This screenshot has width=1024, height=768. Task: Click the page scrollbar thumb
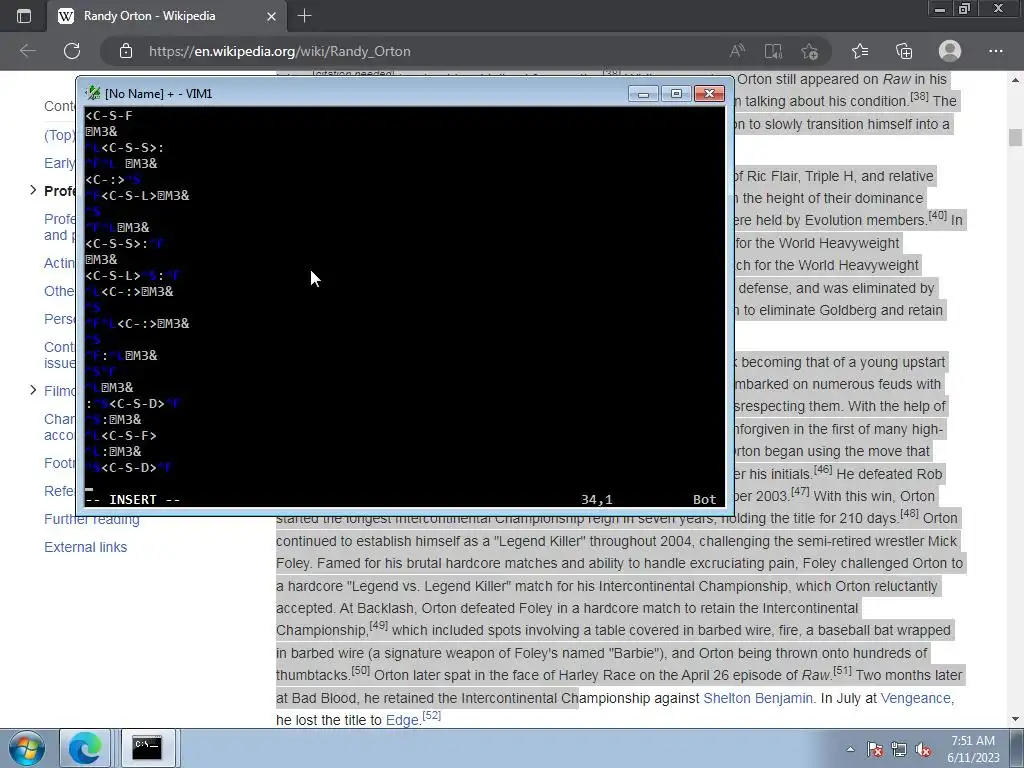[1015, 138]
